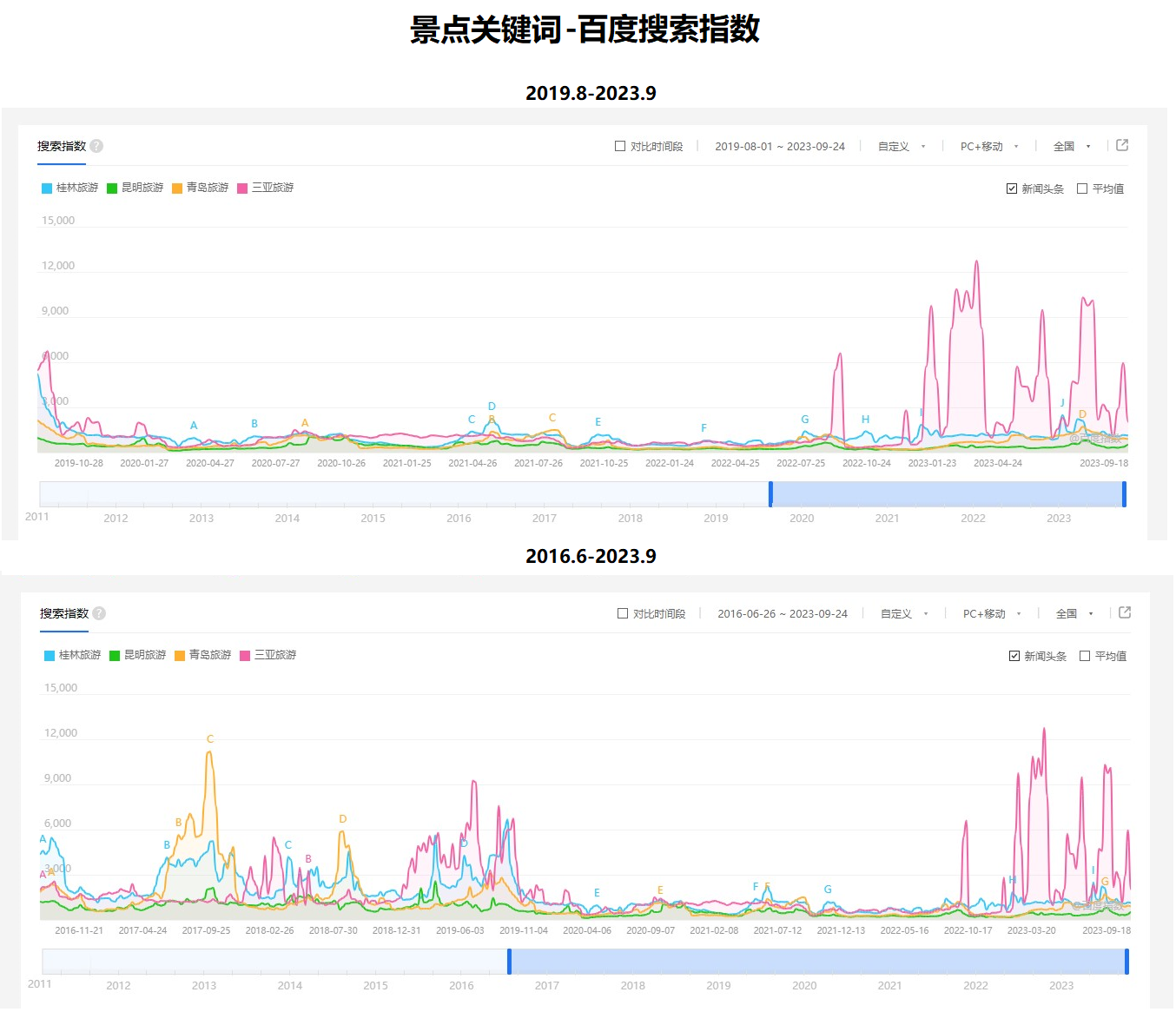Screen dimensions: 1176x1012
Task: Open the 全国 region dropdown in upper chart
Action: (x=1072, y=146)
